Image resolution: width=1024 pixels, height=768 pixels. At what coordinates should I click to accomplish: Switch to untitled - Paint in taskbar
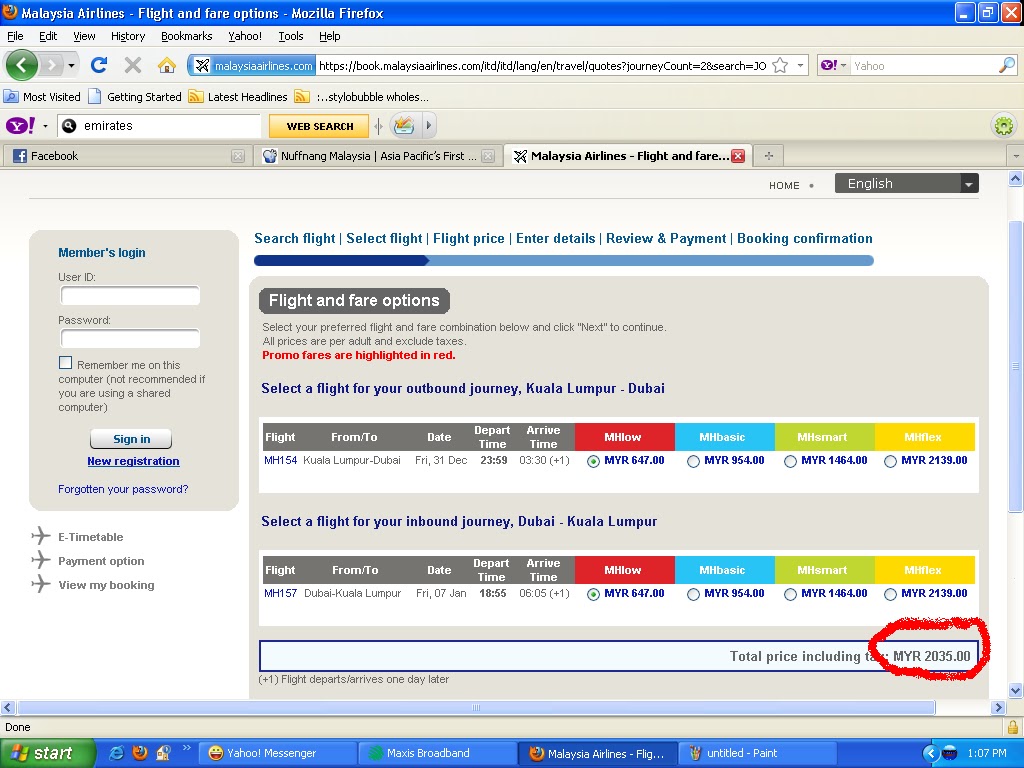click(757, 753)
